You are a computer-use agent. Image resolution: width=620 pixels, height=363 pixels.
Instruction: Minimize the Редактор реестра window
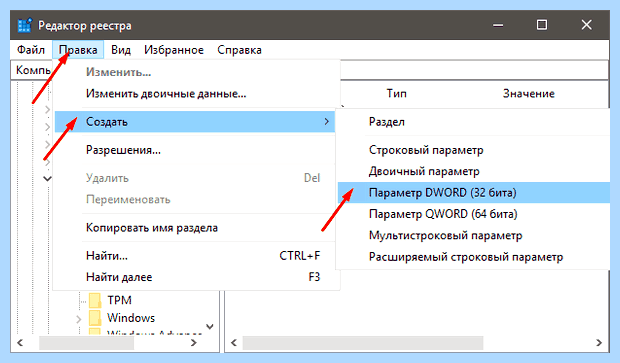pos(498,25)
